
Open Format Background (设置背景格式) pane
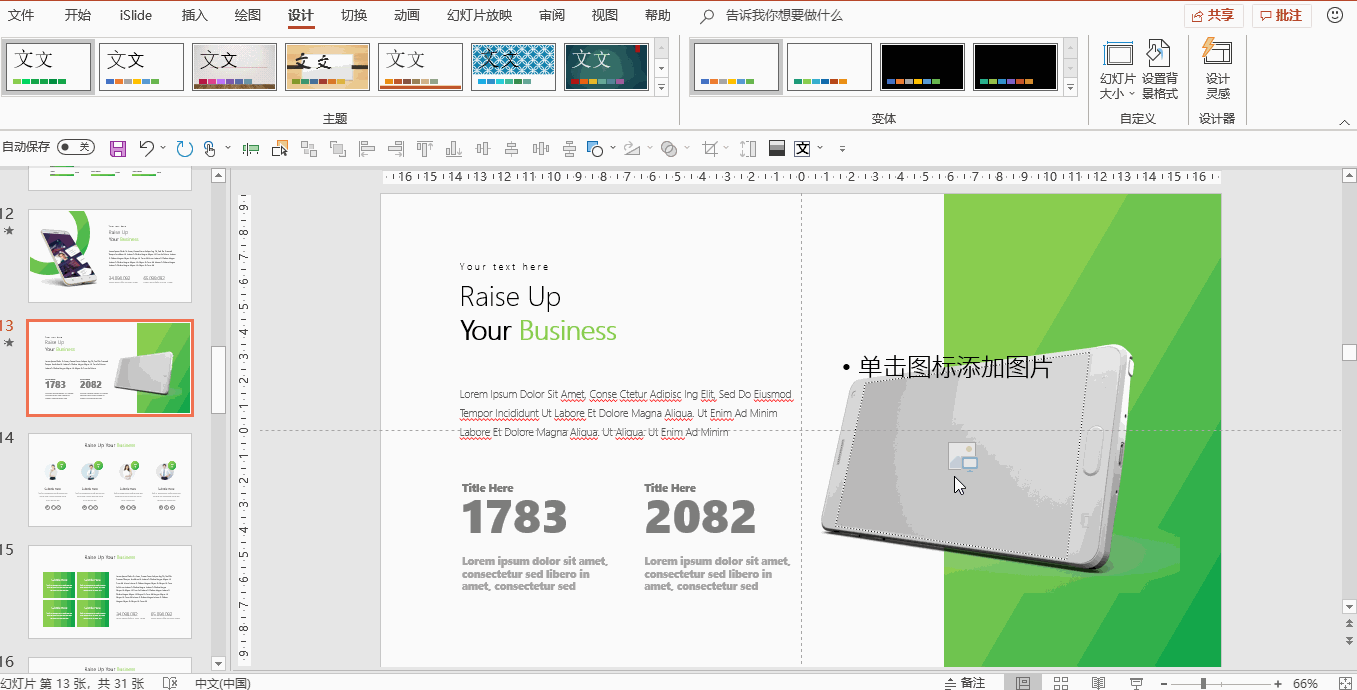coord(1159,68)
